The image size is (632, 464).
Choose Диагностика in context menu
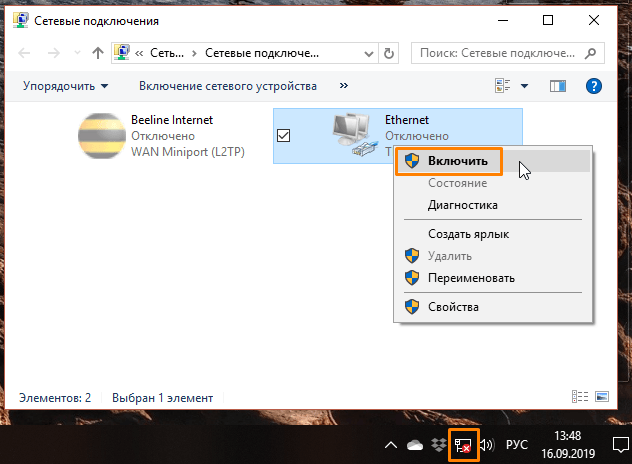[x=493, y=205]
